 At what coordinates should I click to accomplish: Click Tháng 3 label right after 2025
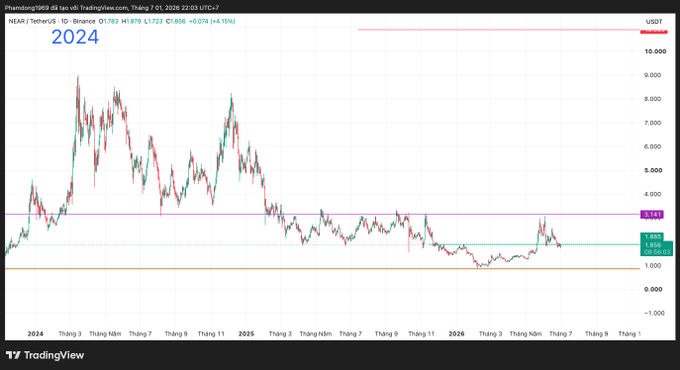(280, 334)
